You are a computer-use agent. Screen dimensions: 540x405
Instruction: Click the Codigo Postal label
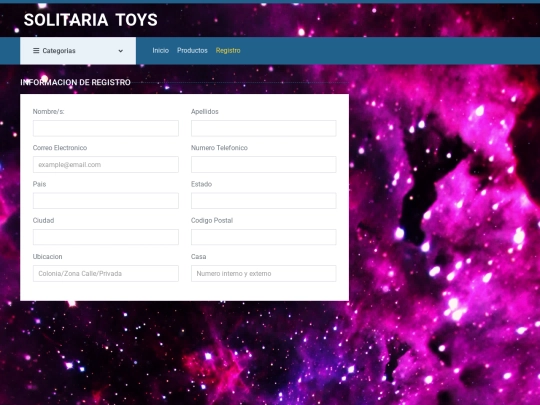(212, 220)
